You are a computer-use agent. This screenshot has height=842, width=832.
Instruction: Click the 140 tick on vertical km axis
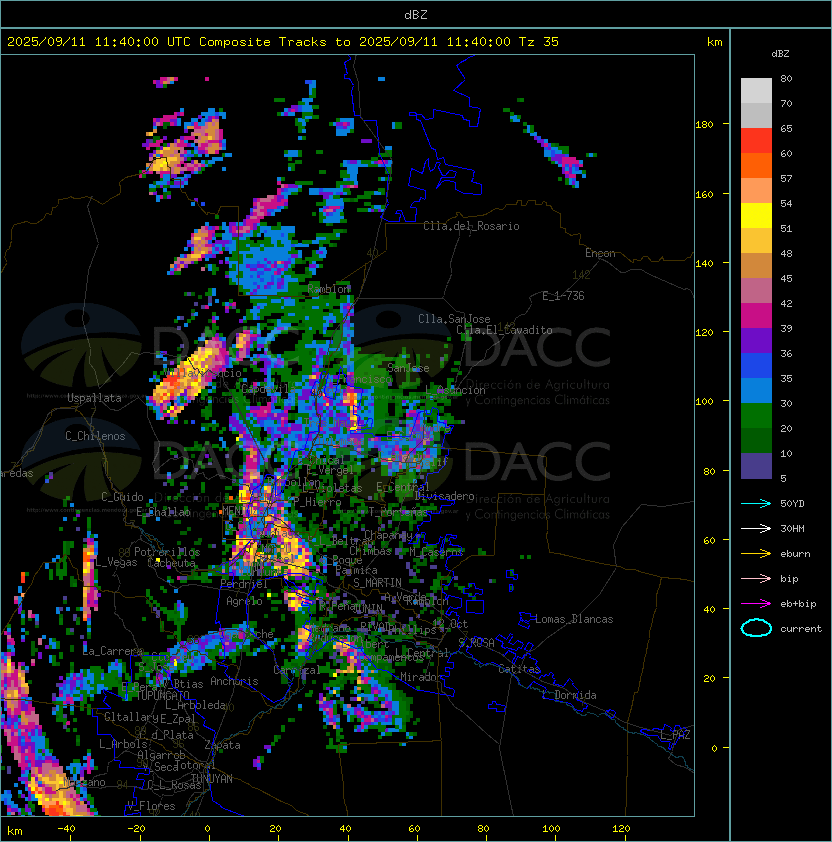pos(704,264)
